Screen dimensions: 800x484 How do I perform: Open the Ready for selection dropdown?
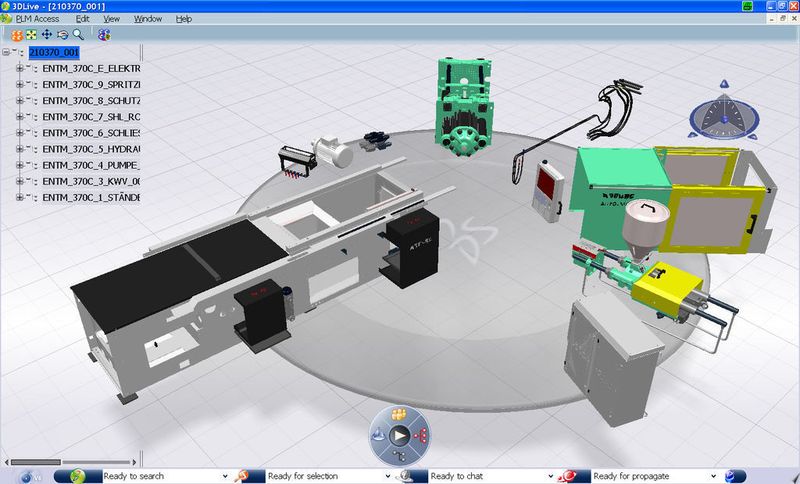[388, 476]
